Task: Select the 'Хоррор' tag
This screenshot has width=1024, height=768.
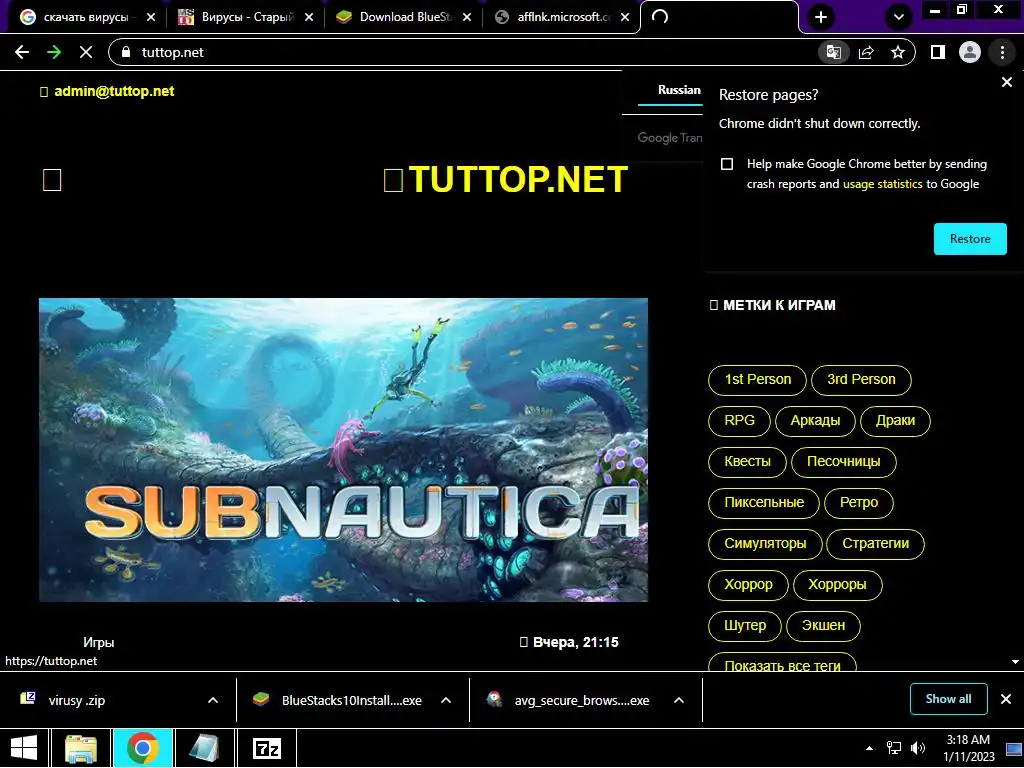Action: pyautogui.click(x=748, y=585)
